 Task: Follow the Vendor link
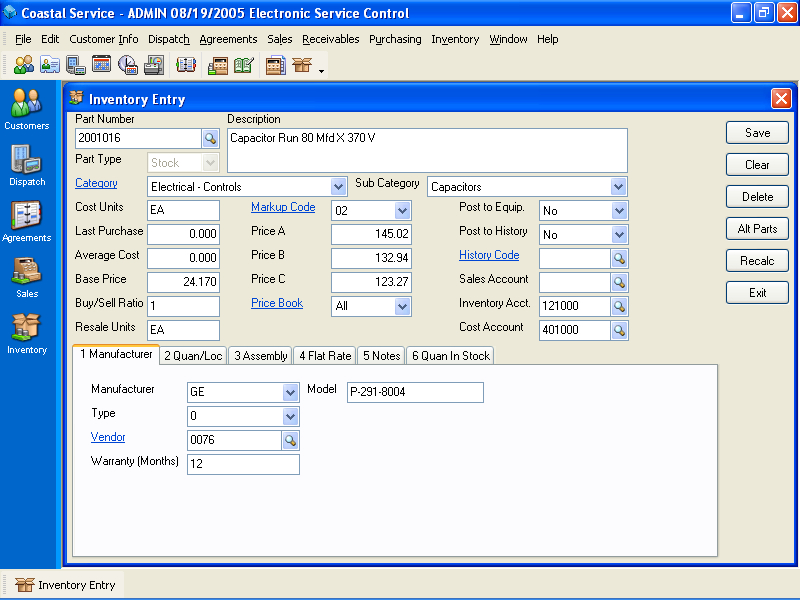point(108,437)
